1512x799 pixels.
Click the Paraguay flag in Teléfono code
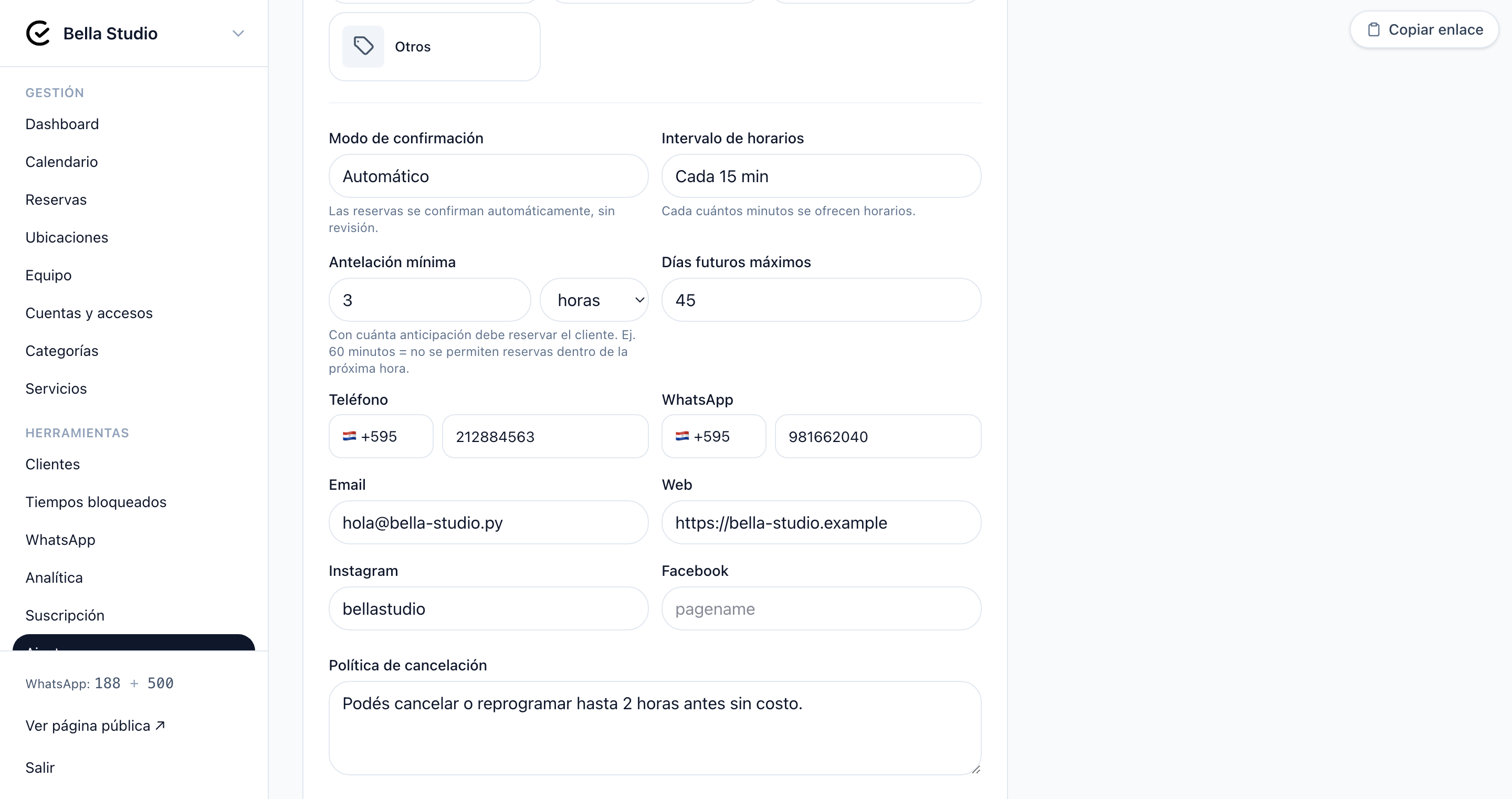tap(349, 436)
